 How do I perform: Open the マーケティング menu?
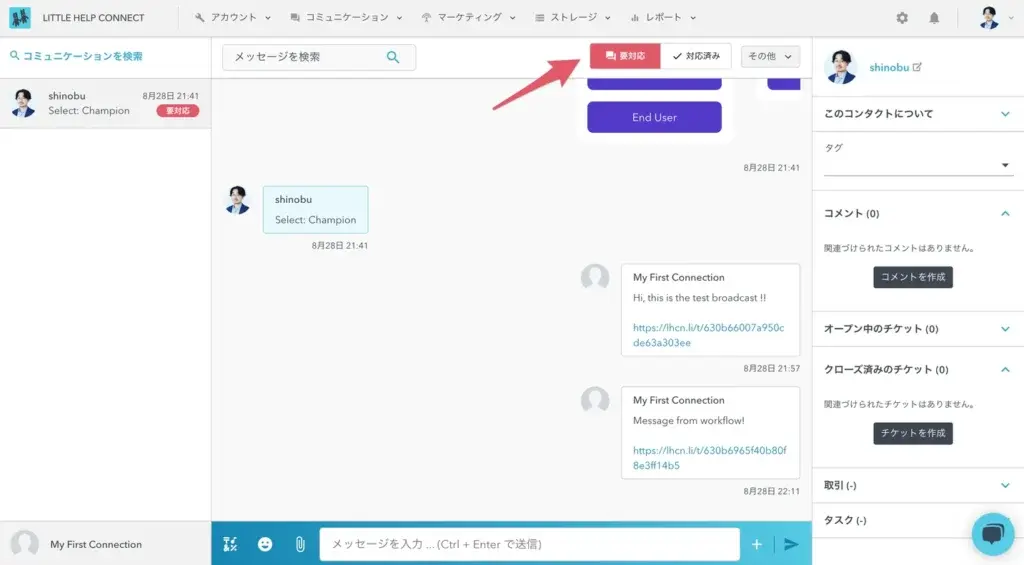(x=468, y=18)
